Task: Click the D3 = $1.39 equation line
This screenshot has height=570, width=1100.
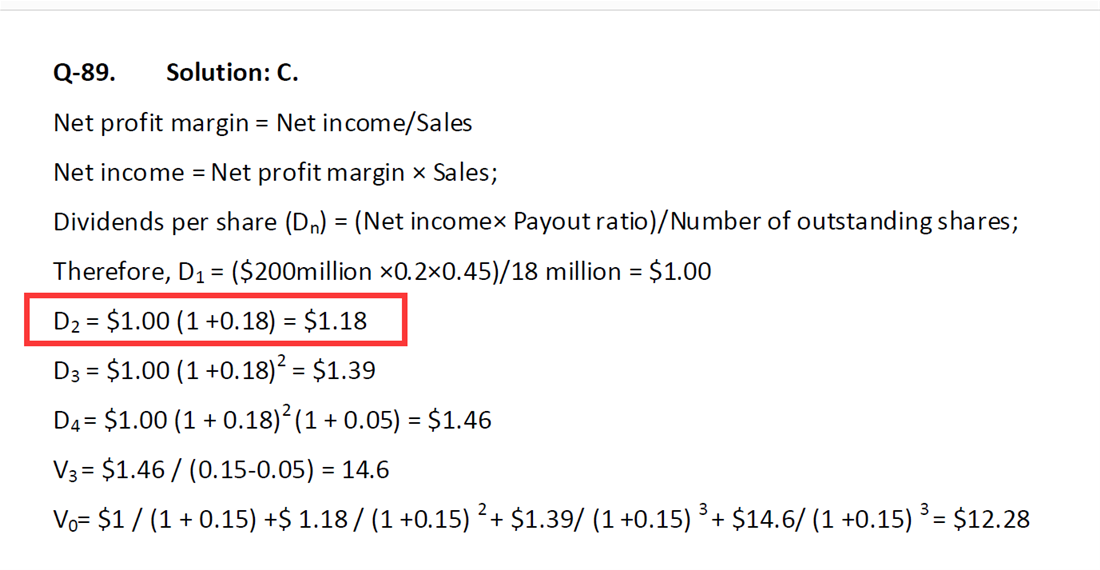Action: pos(214,369)
